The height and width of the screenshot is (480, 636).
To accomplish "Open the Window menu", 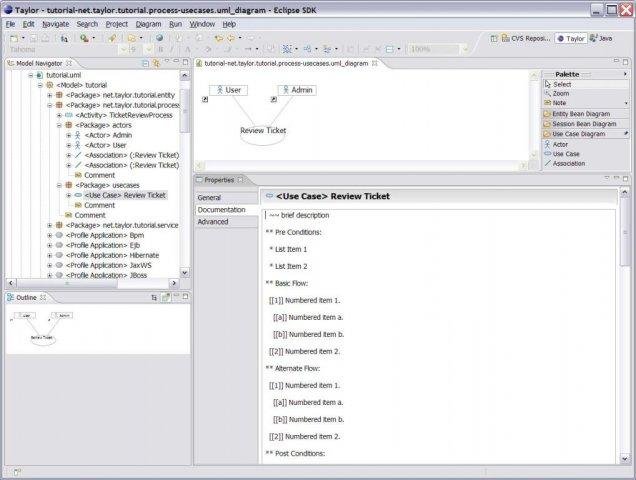I will pyautogui.click(x=202, y=24).
